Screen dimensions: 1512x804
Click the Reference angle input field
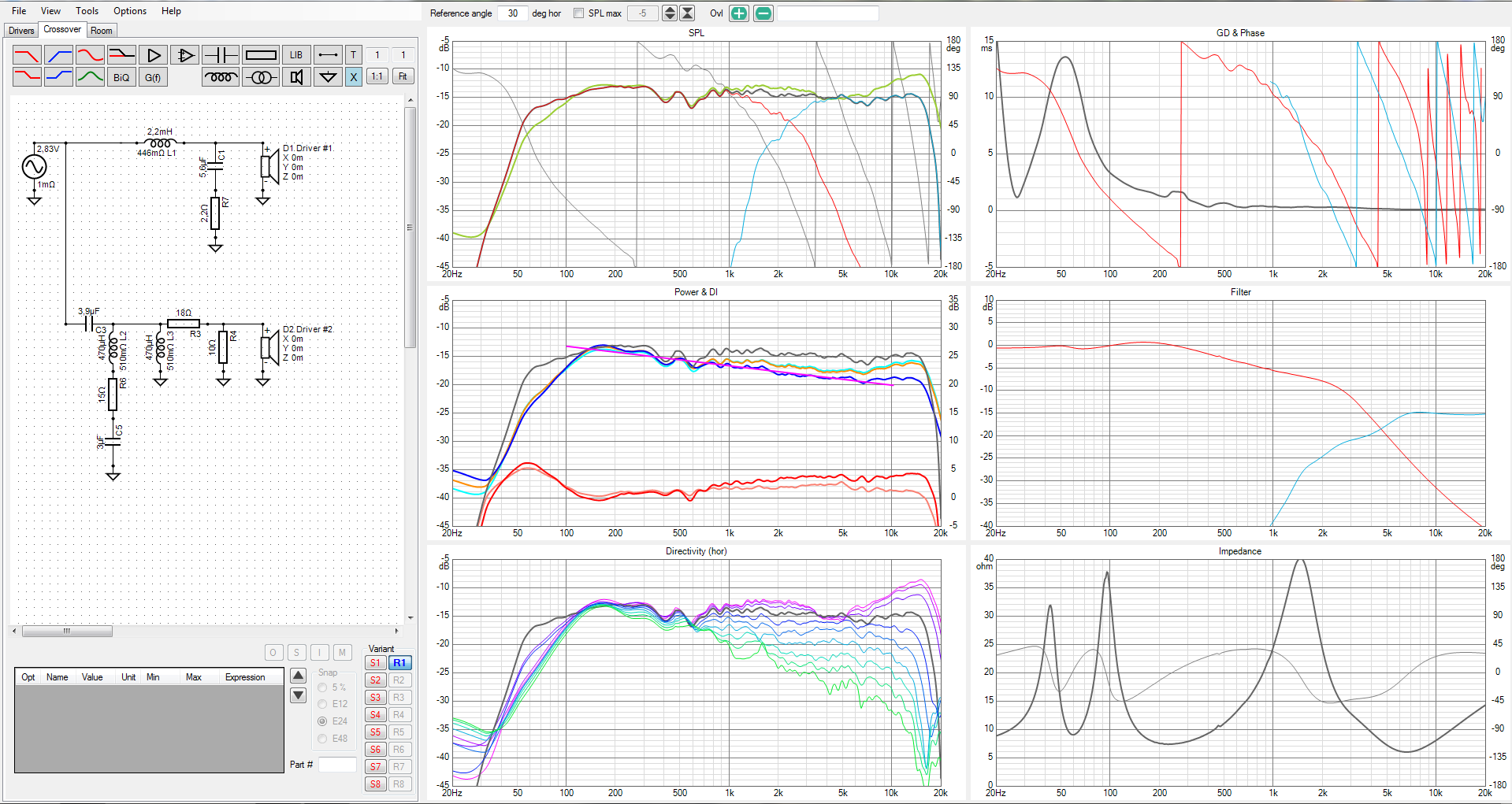pos(513,13)
